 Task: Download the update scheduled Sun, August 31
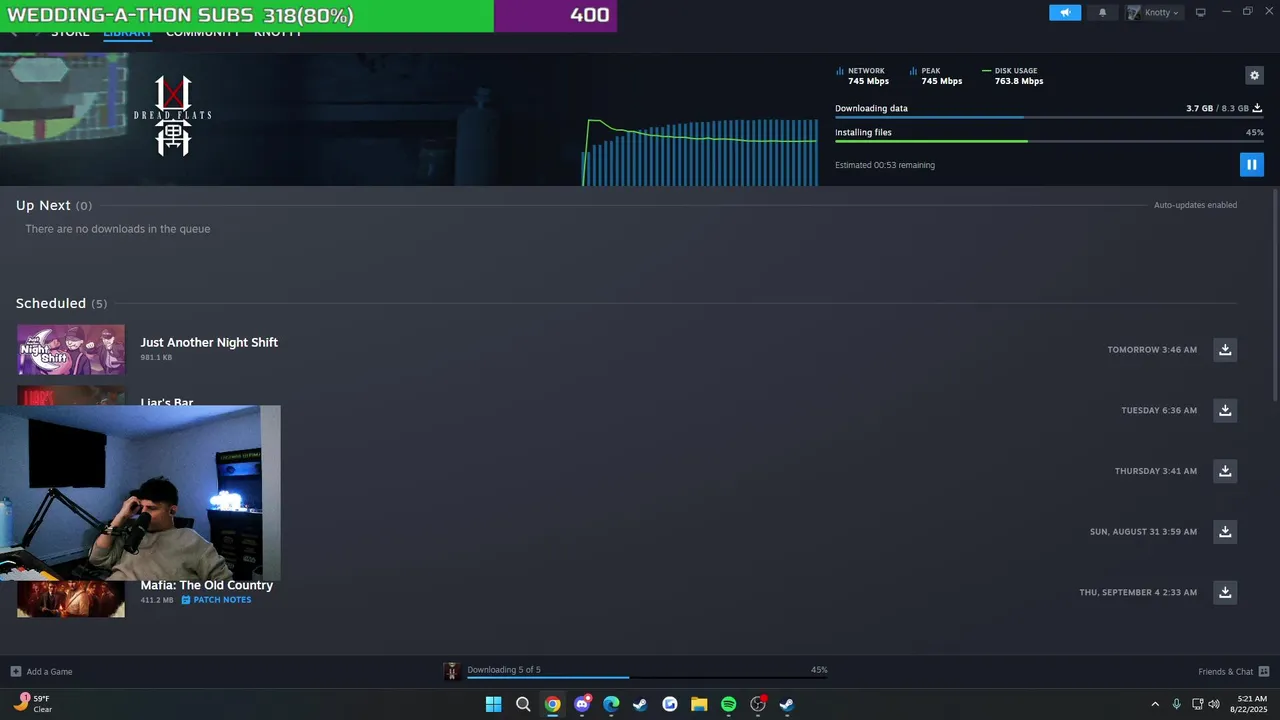pos(1225,531)
